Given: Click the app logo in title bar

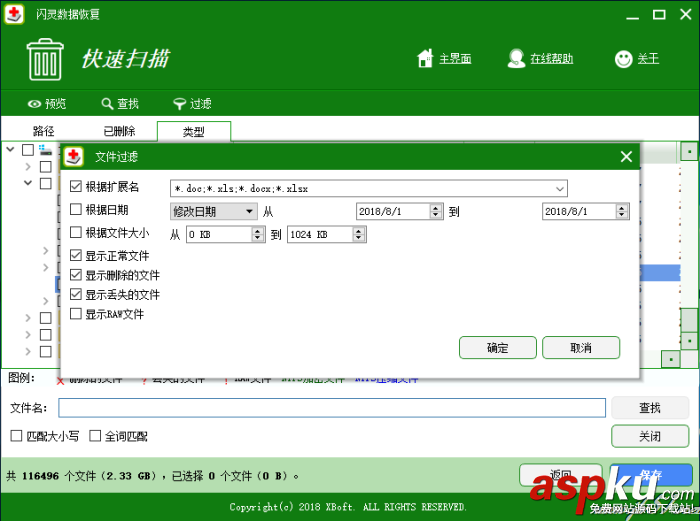Looking at the screenshot, I should point(14,14).
